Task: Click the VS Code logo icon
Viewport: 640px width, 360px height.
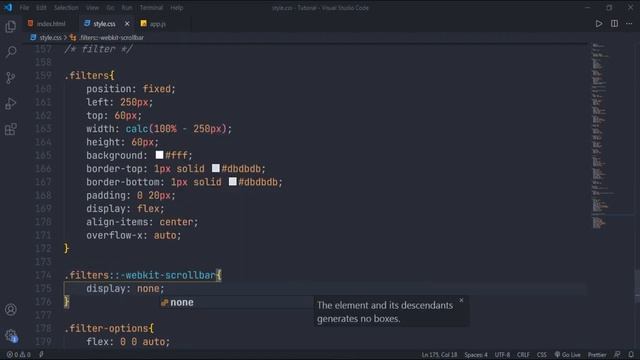Action: point(8,7)
